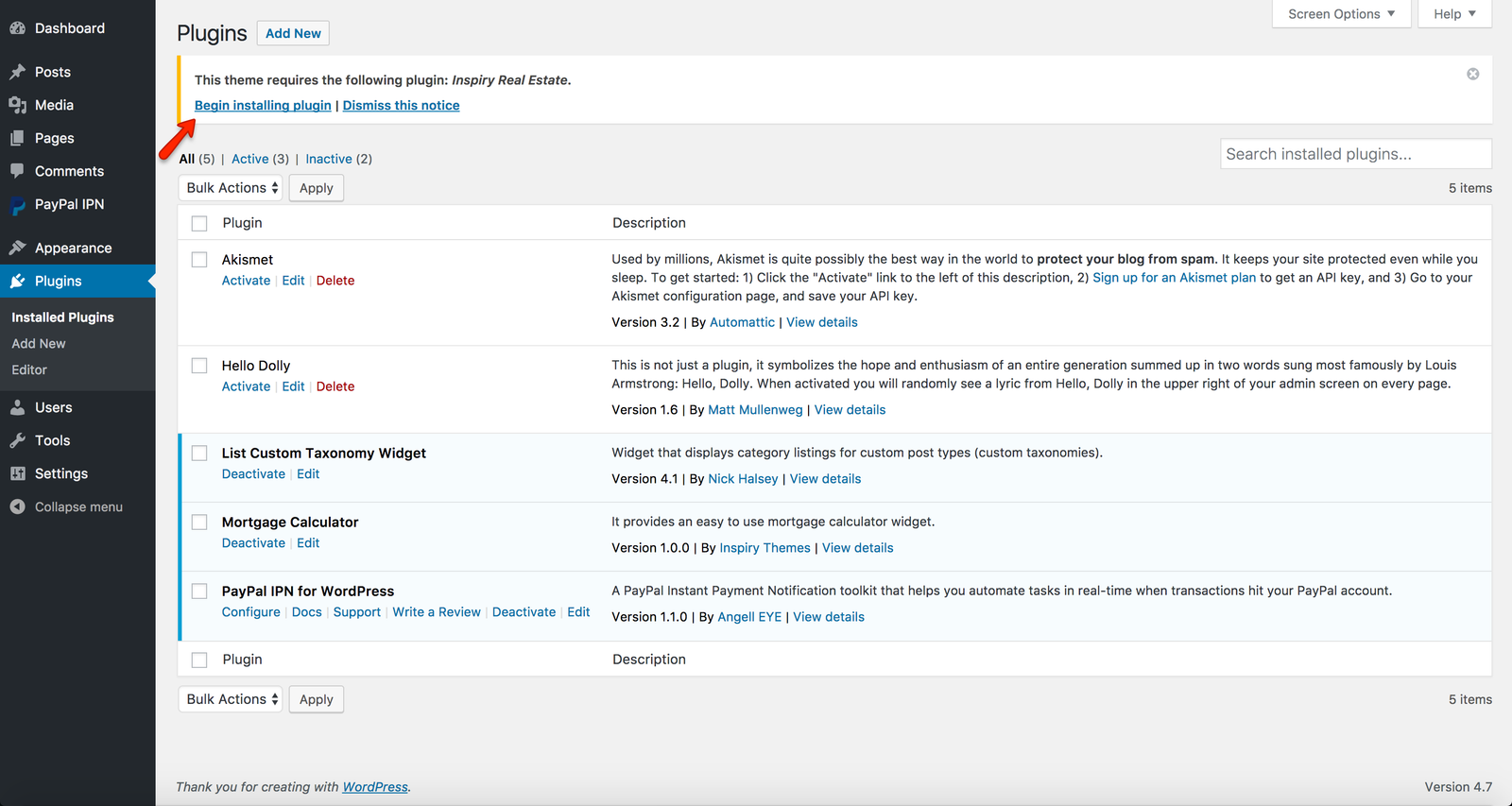Click the Posts pushpin icon
1512x806 pixels.
click(x=17, y=72)
